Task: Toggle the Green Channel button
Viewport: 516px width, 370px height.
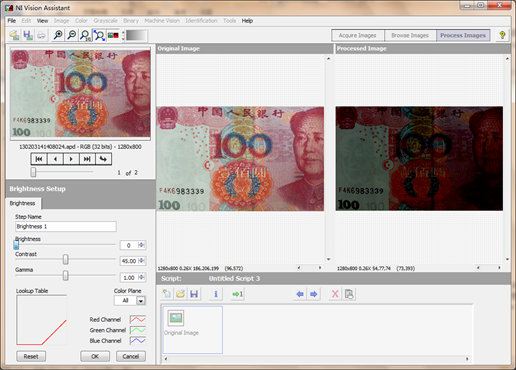Action: (x=138, y=330)
